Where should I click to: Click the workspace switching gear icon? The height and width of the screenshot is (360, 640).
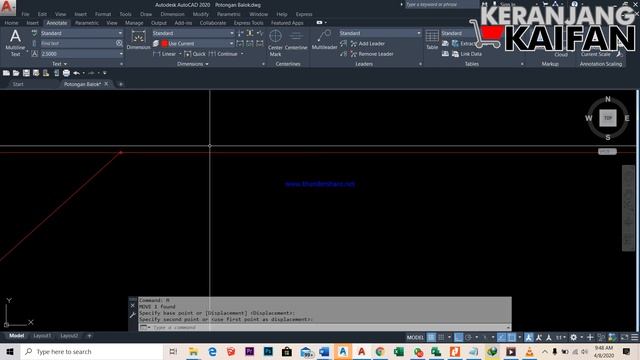pyautogui.click(x=573, y=337)
